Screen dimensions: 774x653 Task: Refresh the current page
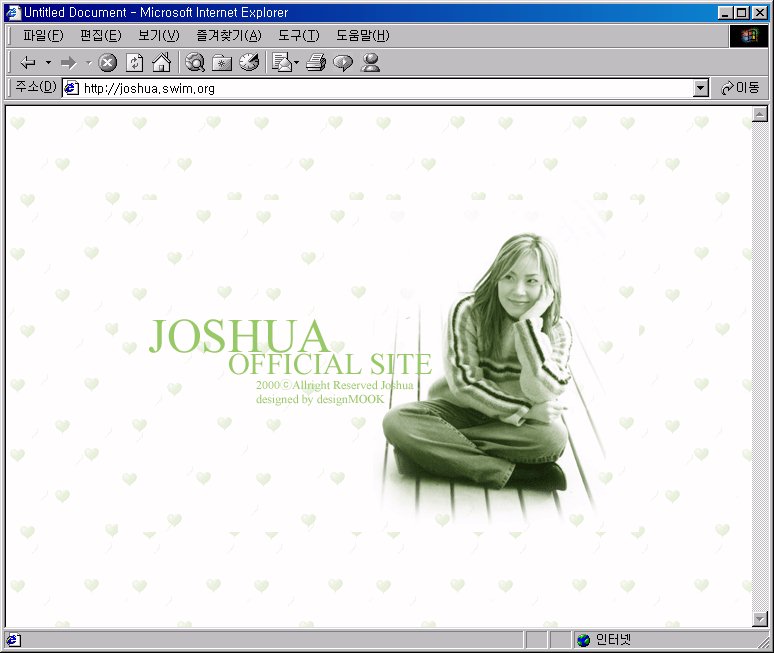(134, 63)
